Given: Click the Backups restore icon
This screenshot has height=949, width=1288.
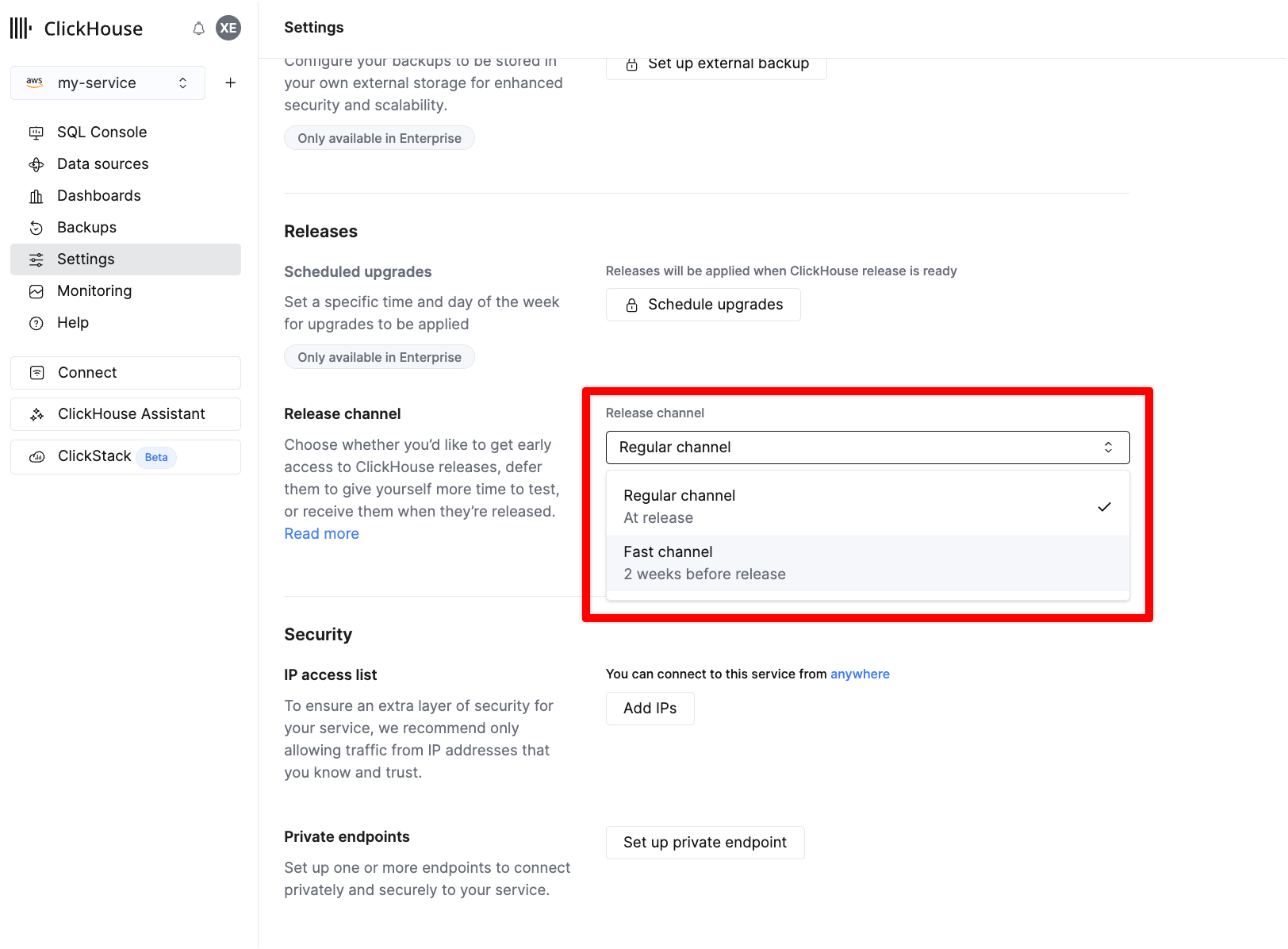Looking at the screenshot, I should click(36, 228).
